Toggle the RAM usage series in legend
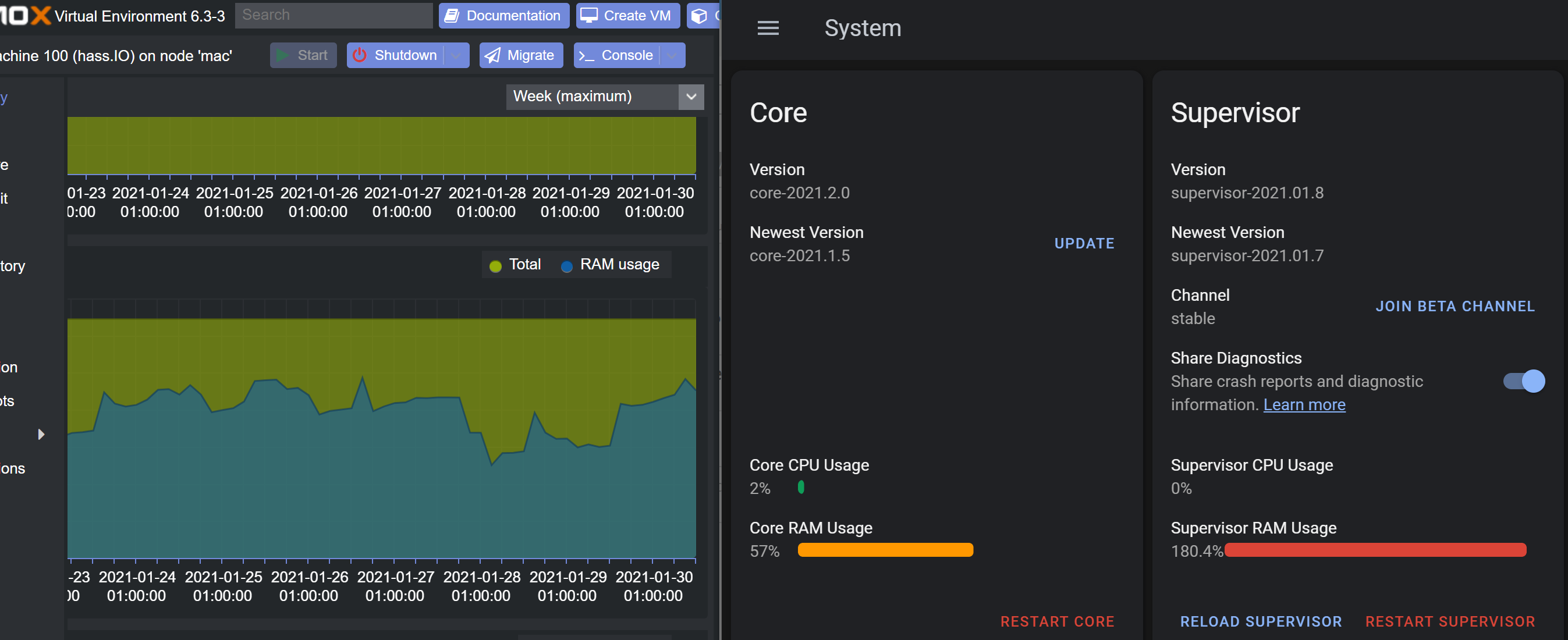1568x640 pixels. 610,265
